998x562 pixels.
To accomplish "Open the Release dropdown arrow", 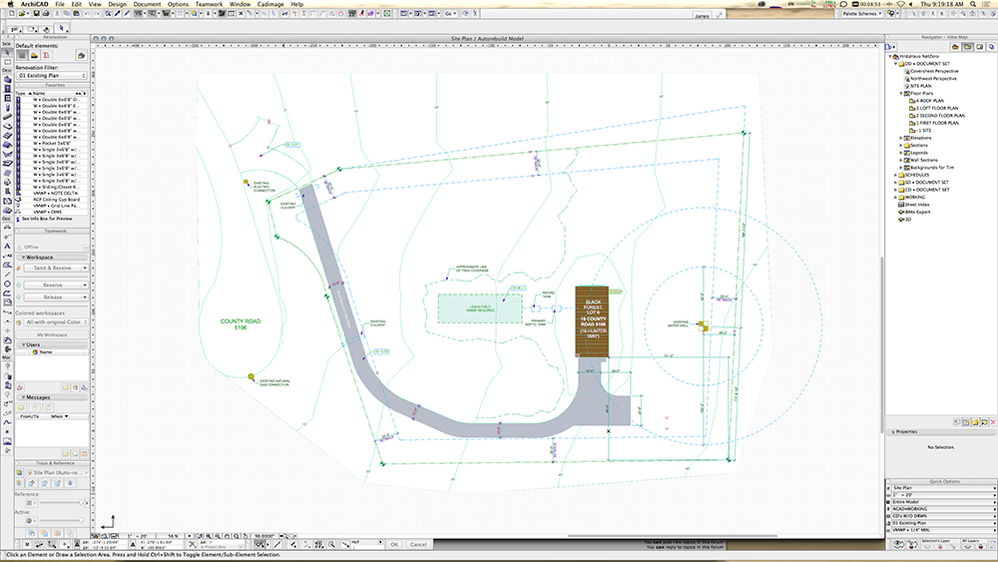I will tap(85, 297).
